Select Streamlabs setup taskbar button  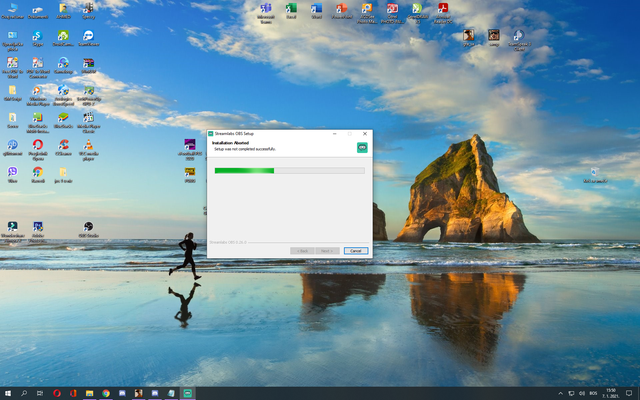[x=187, y=393]
